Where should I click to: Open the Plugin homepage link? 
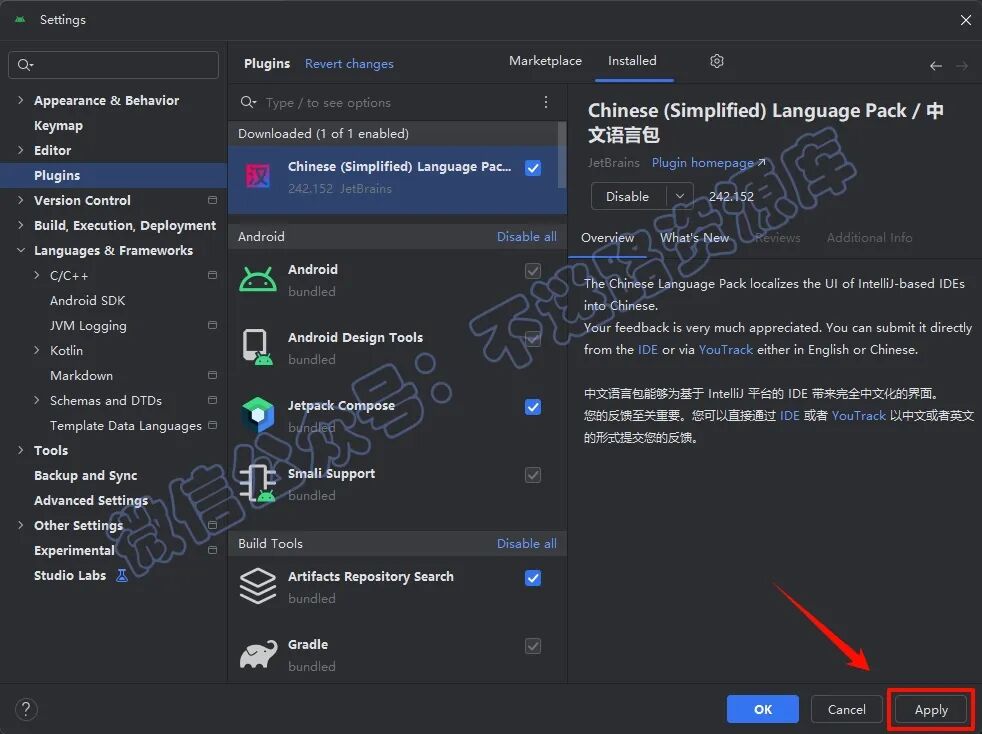click(708, 163)
